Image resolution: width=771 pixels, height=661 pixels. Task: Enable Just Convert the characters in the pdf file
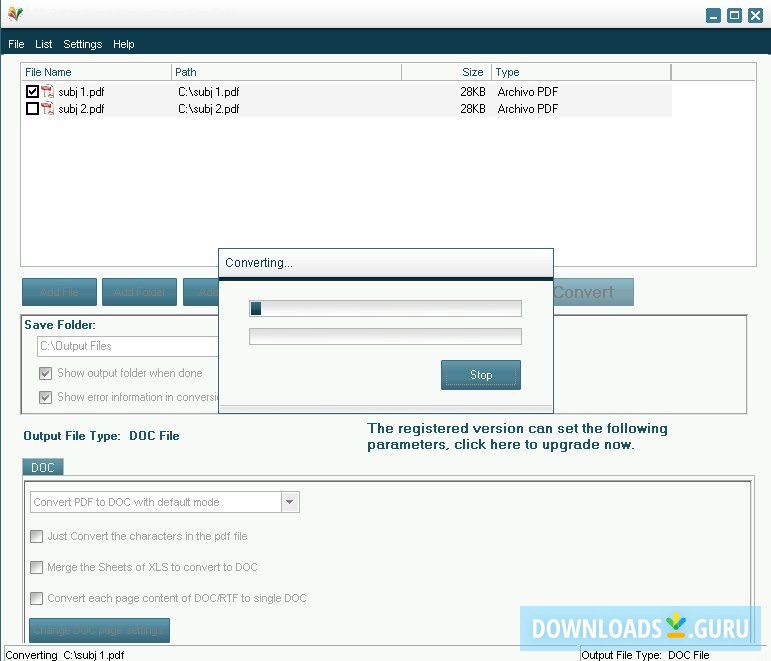36,536
